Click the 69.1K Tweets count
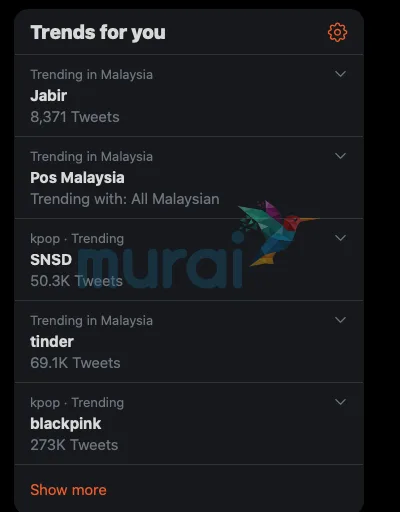400x512 pixels. [75, 363]
